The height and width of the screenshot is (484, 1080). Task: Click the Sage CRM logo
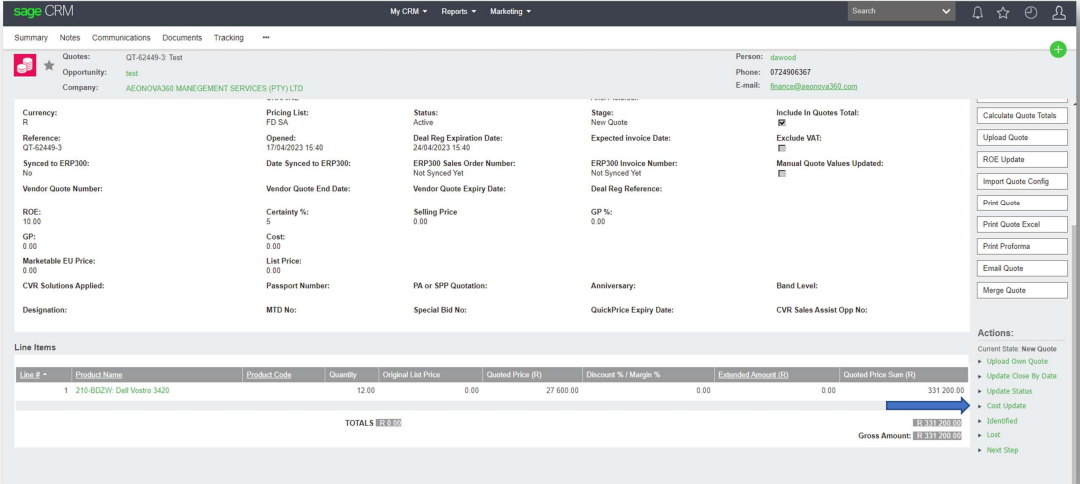pos(44,12)
